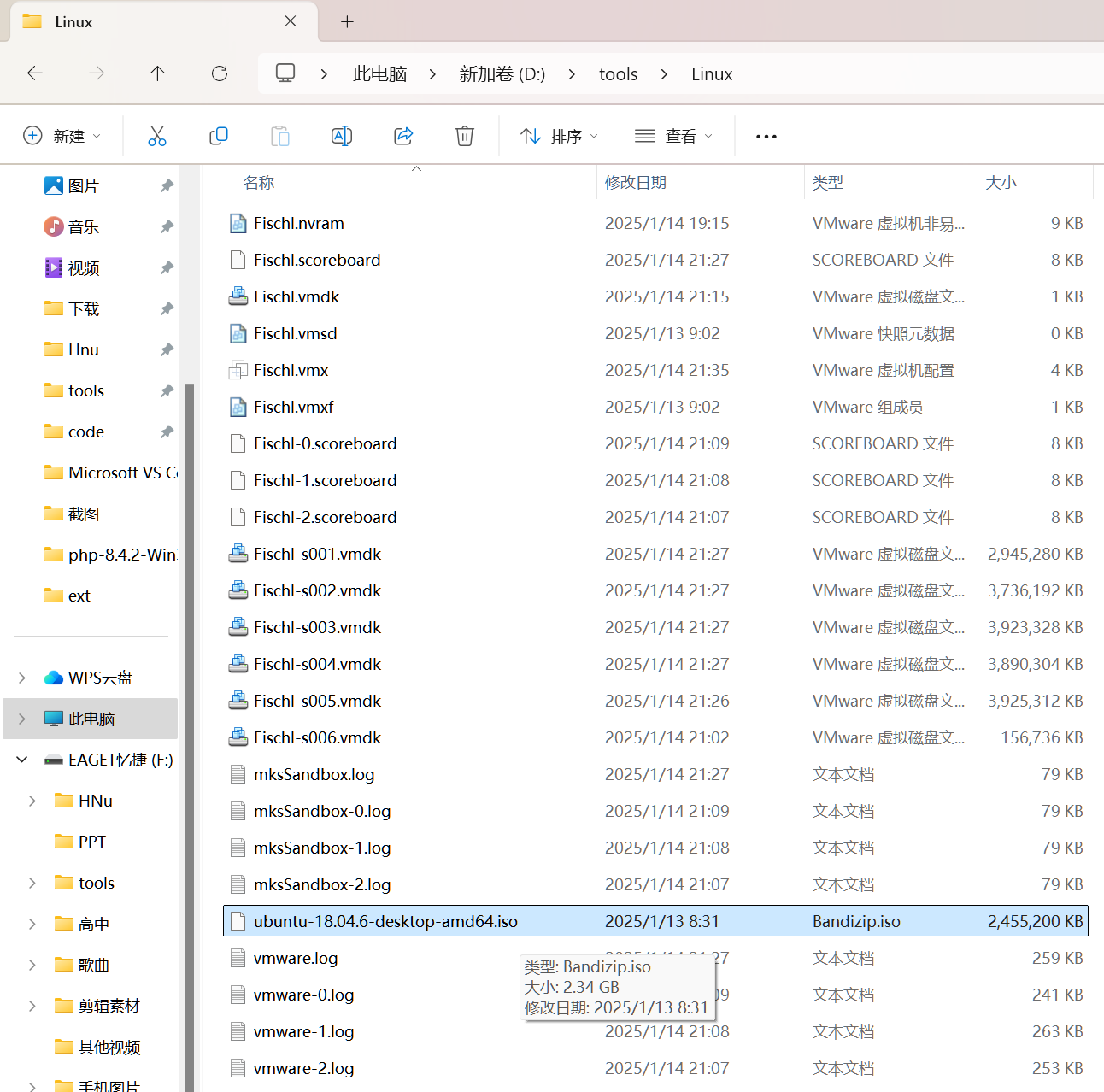Screen dimensions: 1104x1092
Task: Sort files by 修改日期 column header
Action: coord(636,183)
